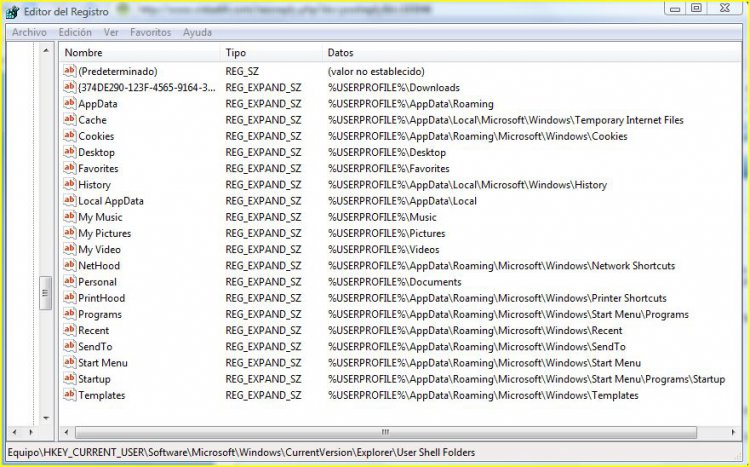Click the Start Menu value icon
The image size is (750, 467).
point(70,363)
